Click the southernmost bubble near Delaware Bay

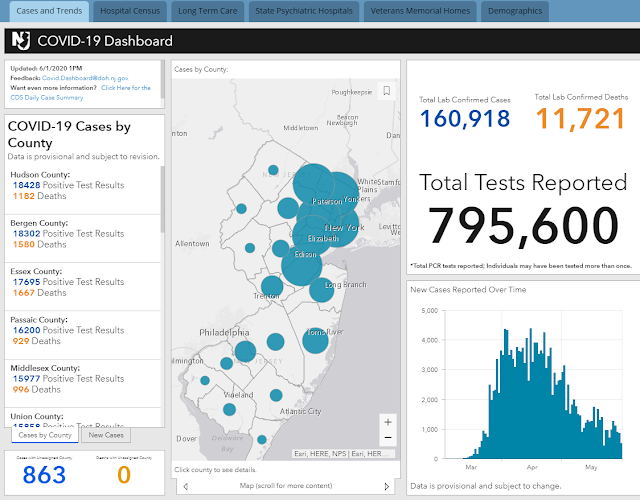pos(262,440)
